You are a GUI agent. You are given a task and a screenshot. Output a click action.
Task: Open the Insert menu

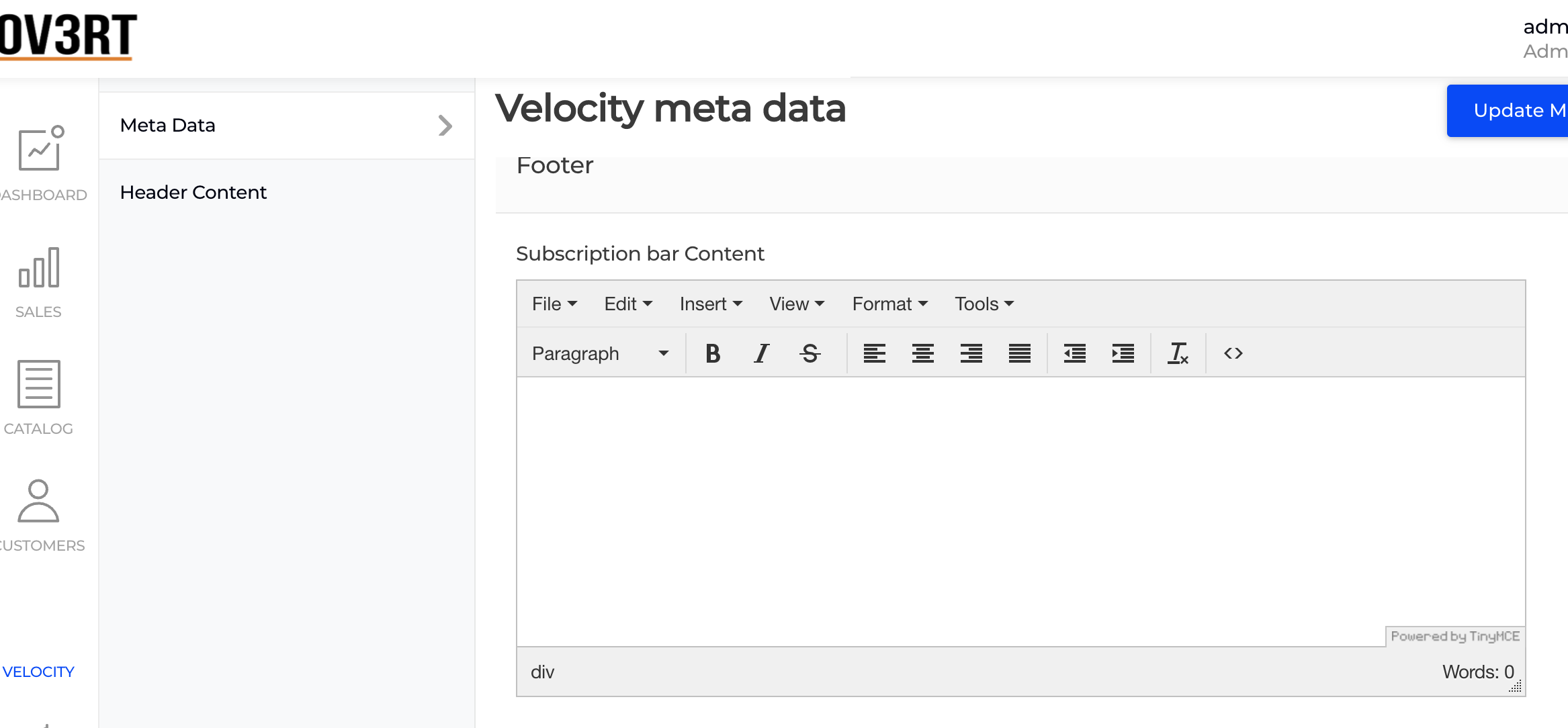click(710, 304)
